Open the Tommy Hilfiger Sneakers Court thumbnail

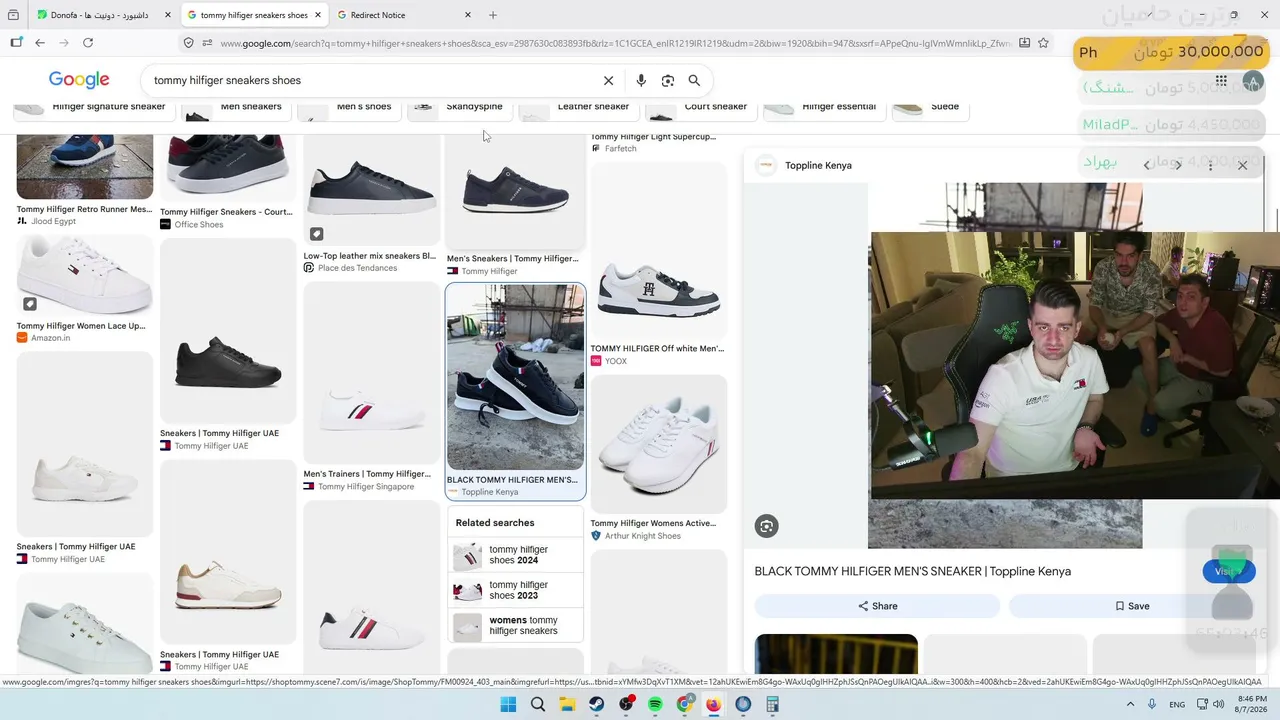tap(228, 168)
